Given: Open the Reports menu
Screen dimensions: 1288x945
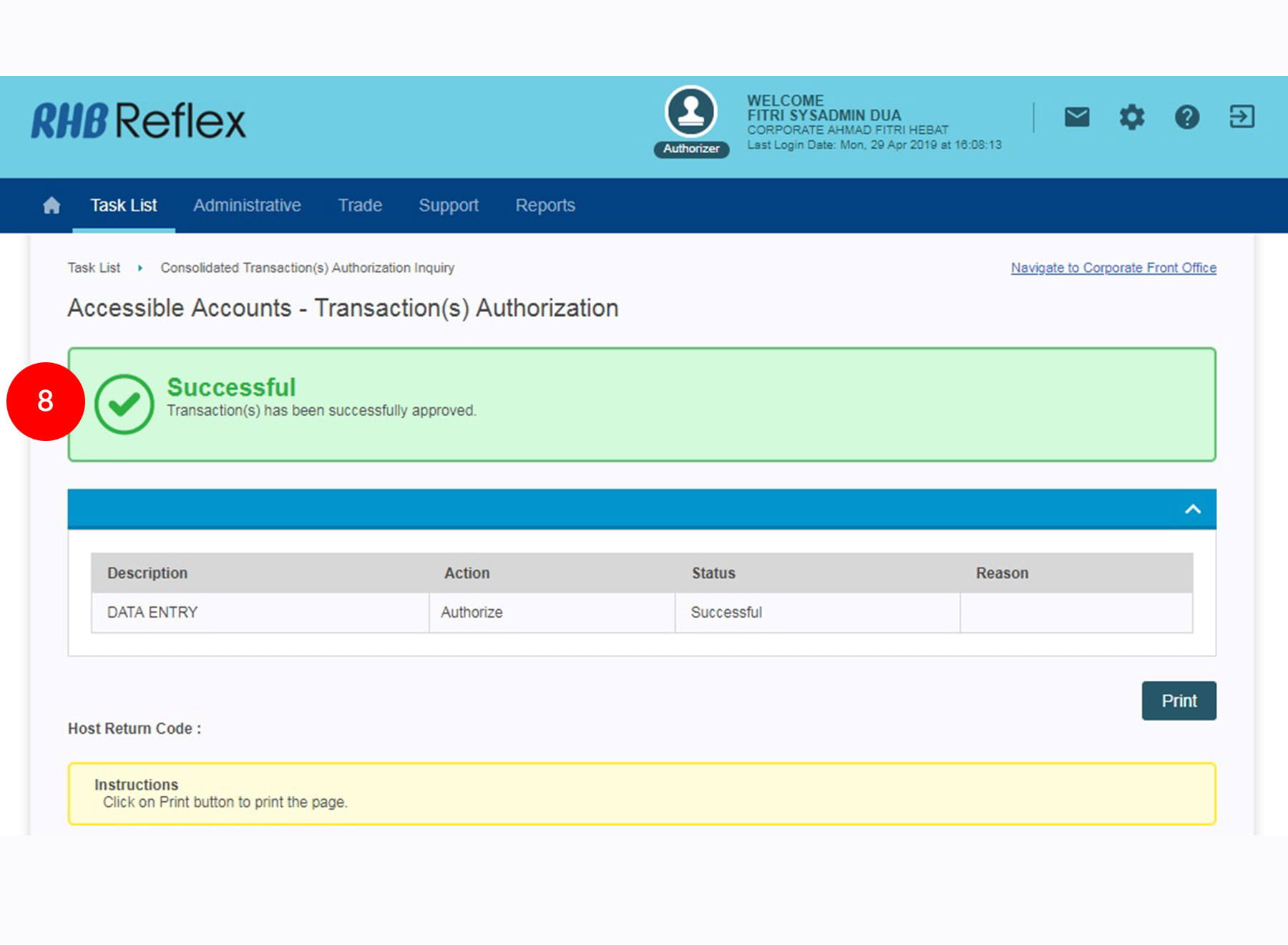Looking at the screenshot, I should coord(545,205).
